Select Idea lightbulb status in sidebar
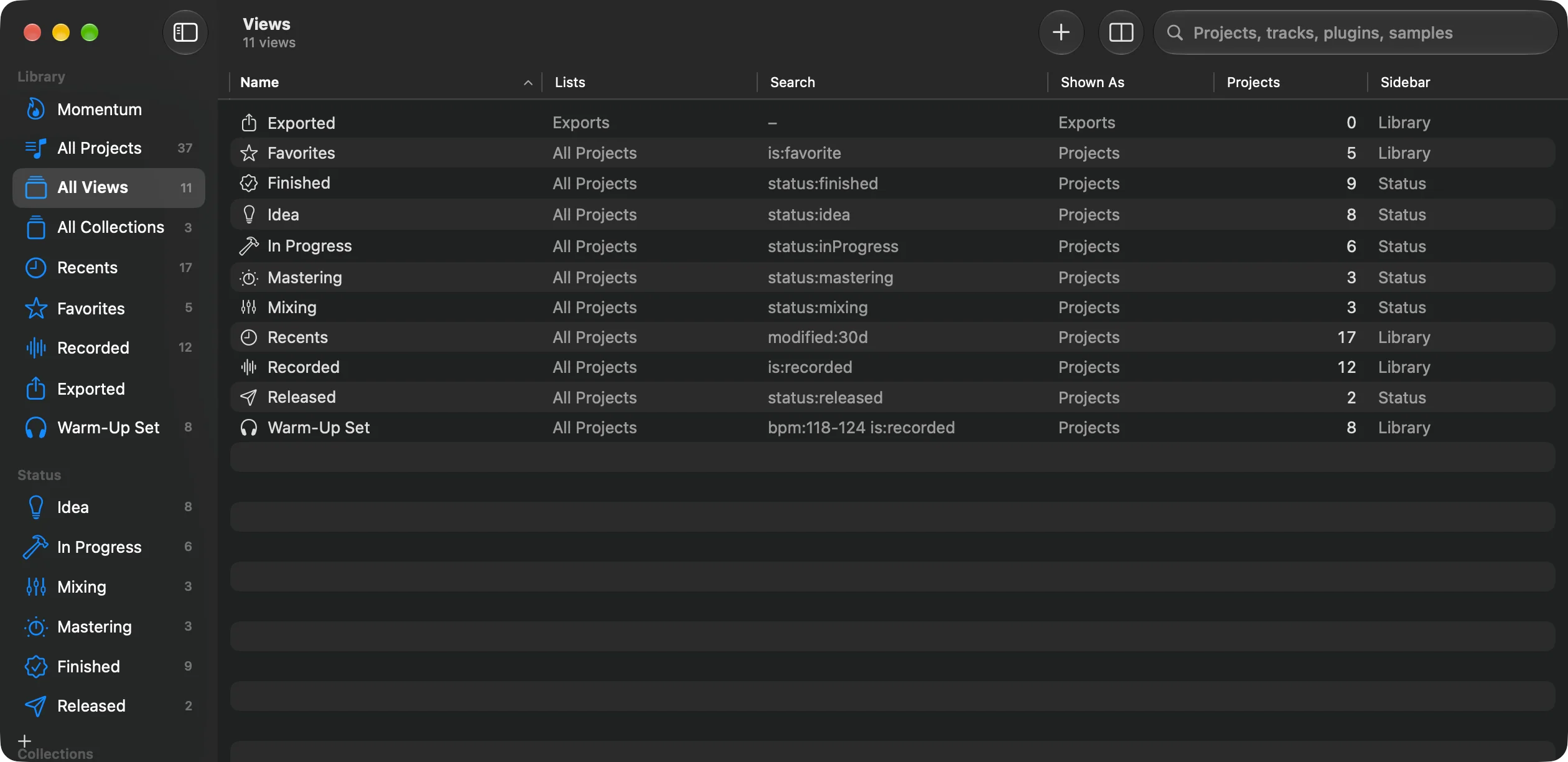 click(x=109, y=507)
